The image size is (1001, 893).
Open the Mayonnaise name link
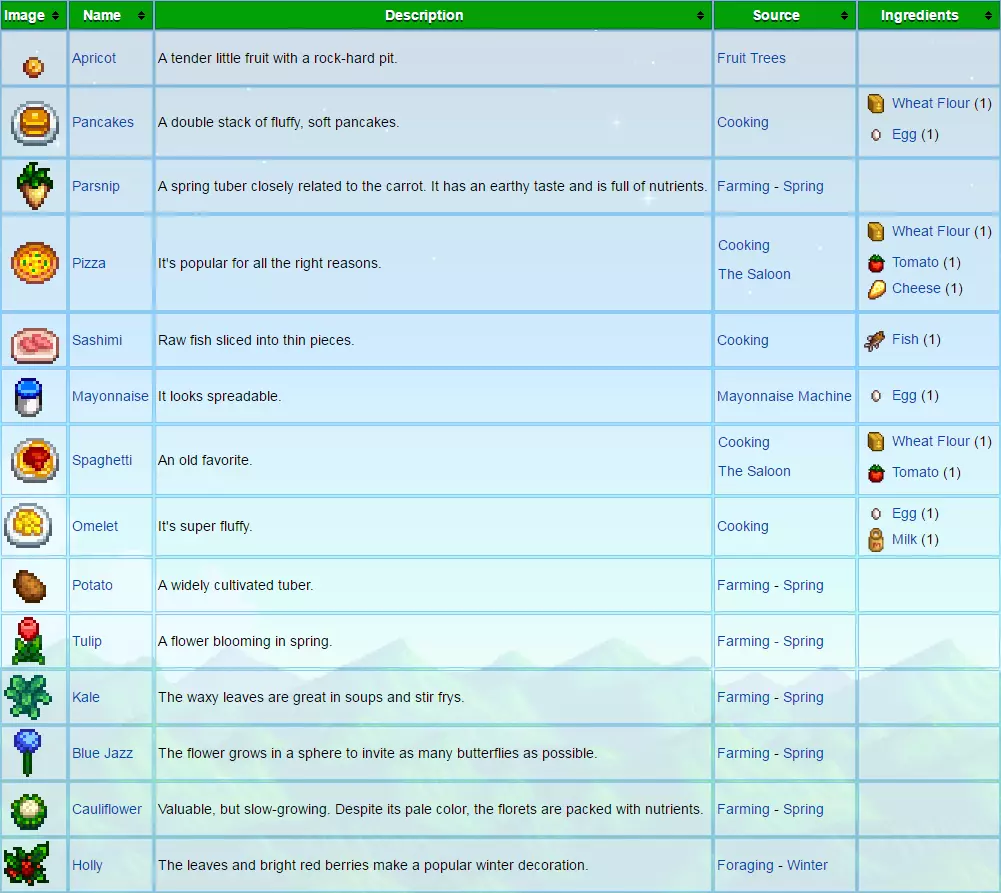(x=110, y=396)
